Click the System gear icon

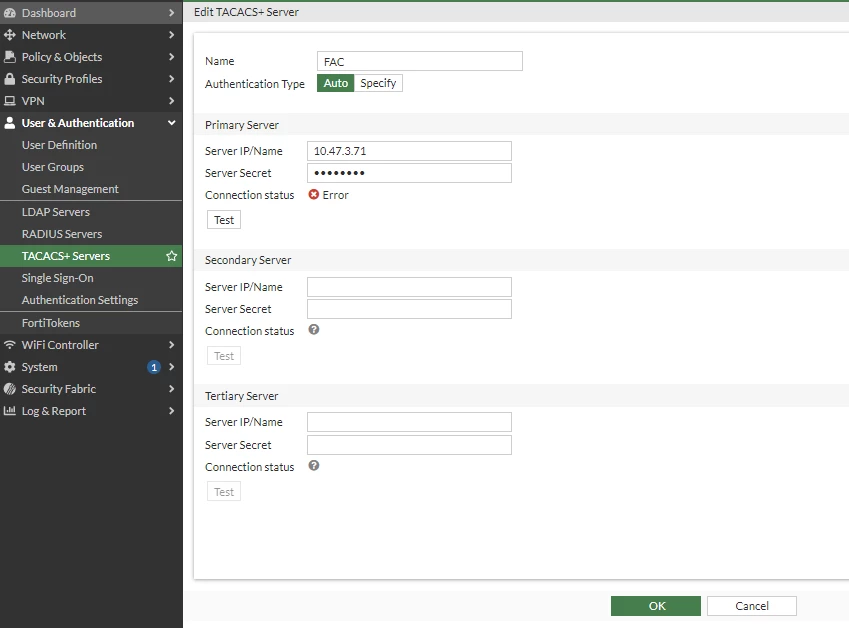[10, 367]
